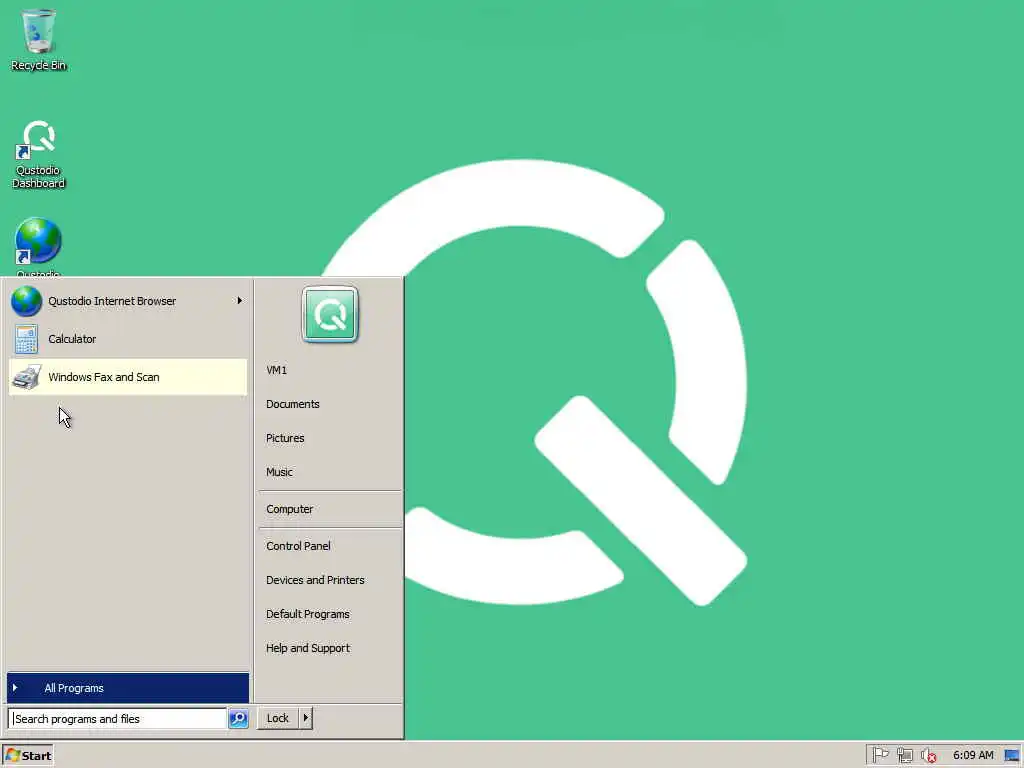This screenshot has width=1024, height=768.
Task: Click the network tray icon
Action: pos(904,756)
